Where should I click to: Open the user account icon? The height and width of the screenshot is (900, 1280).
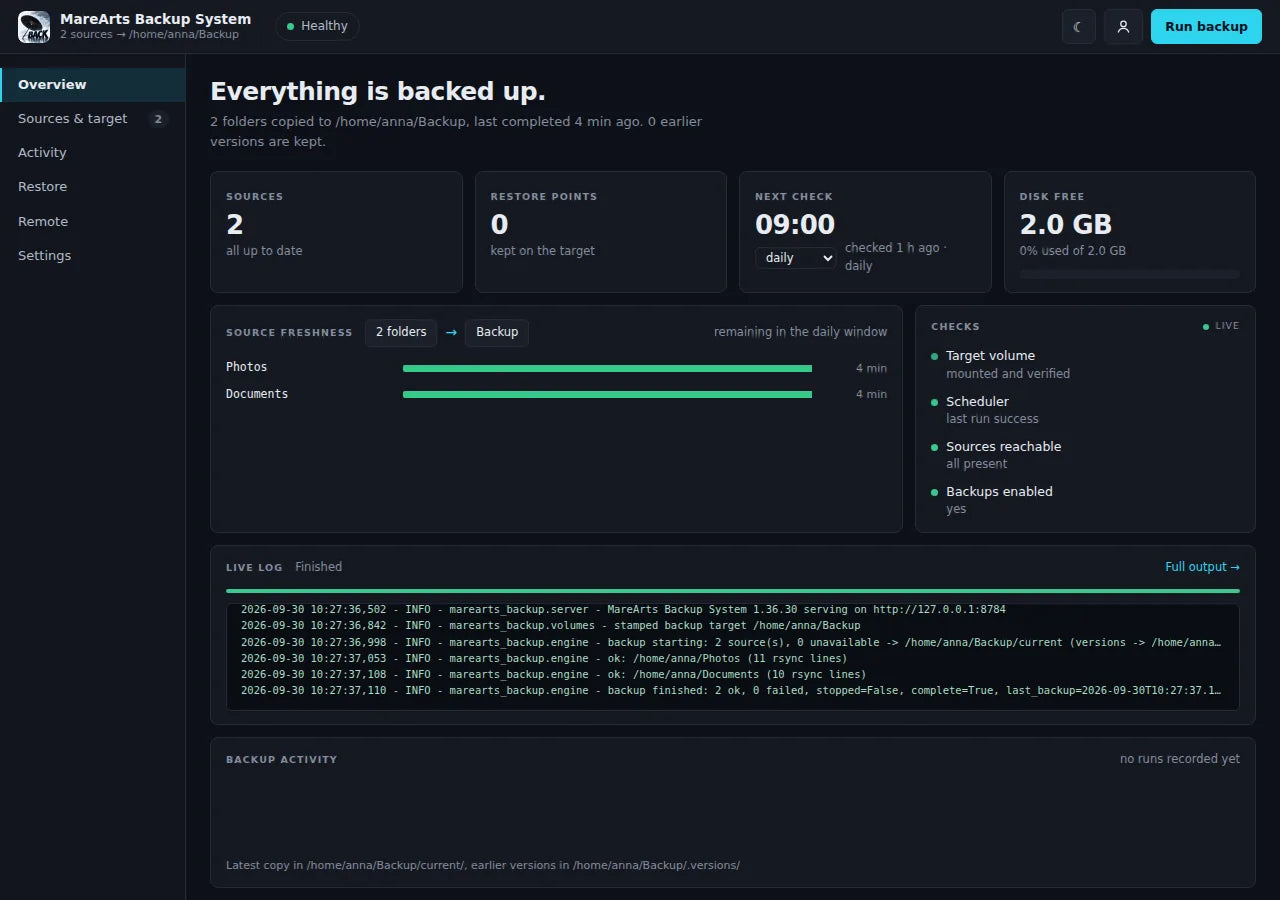(x=1123, y=27)
